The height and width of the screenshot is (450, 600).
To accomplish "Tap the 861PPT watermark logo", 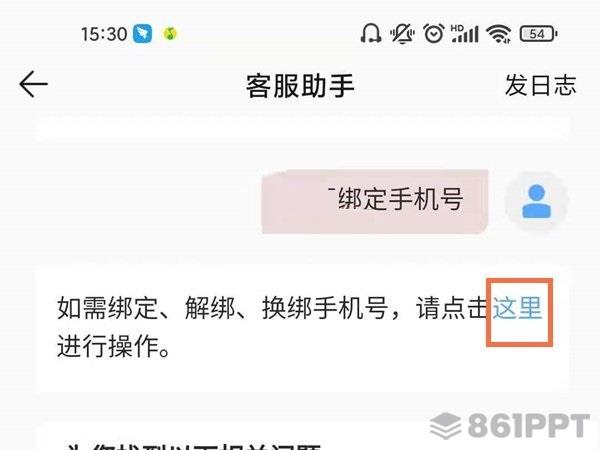I will (x=510, y=425).
